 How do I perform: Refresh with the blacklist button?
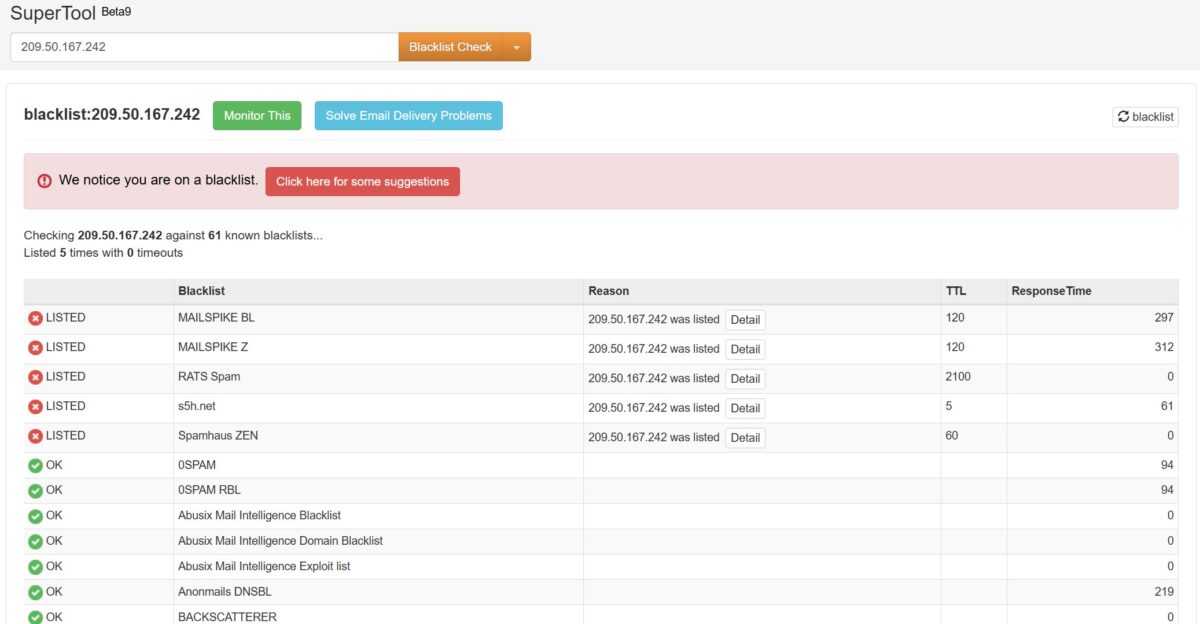1146,117
